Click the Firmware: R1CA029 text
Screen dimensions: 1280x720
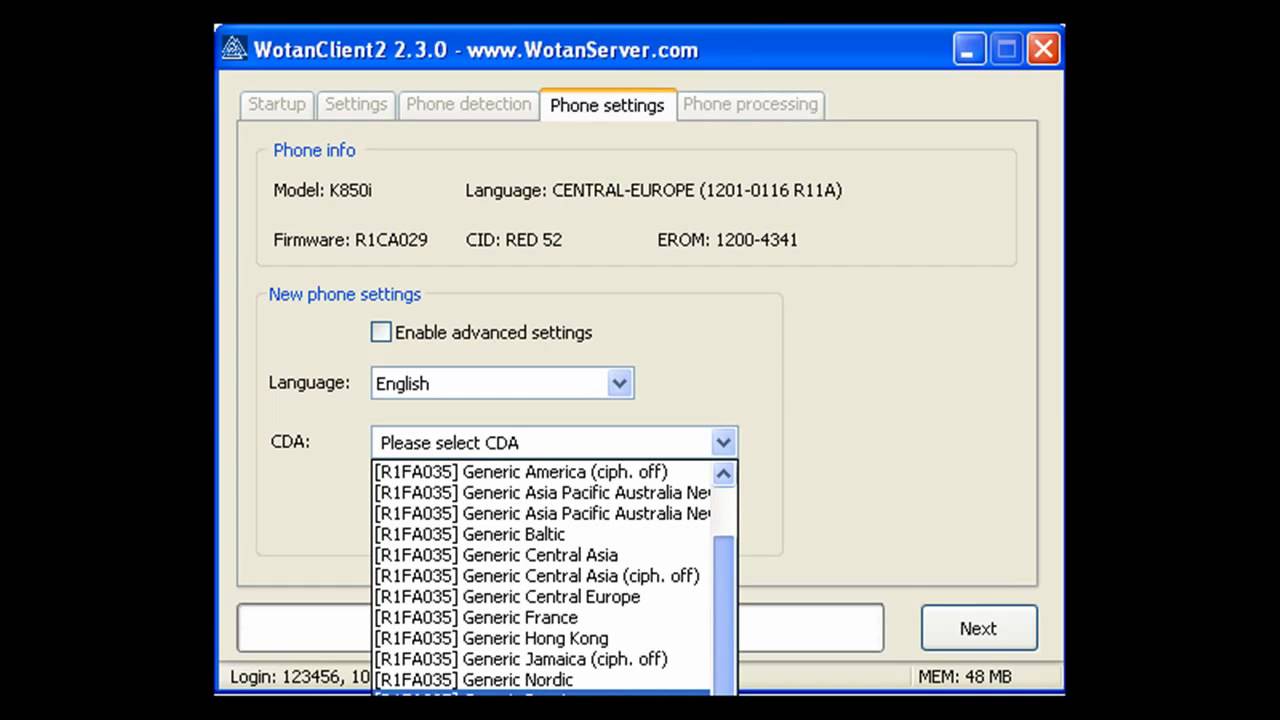pos(350,240)
